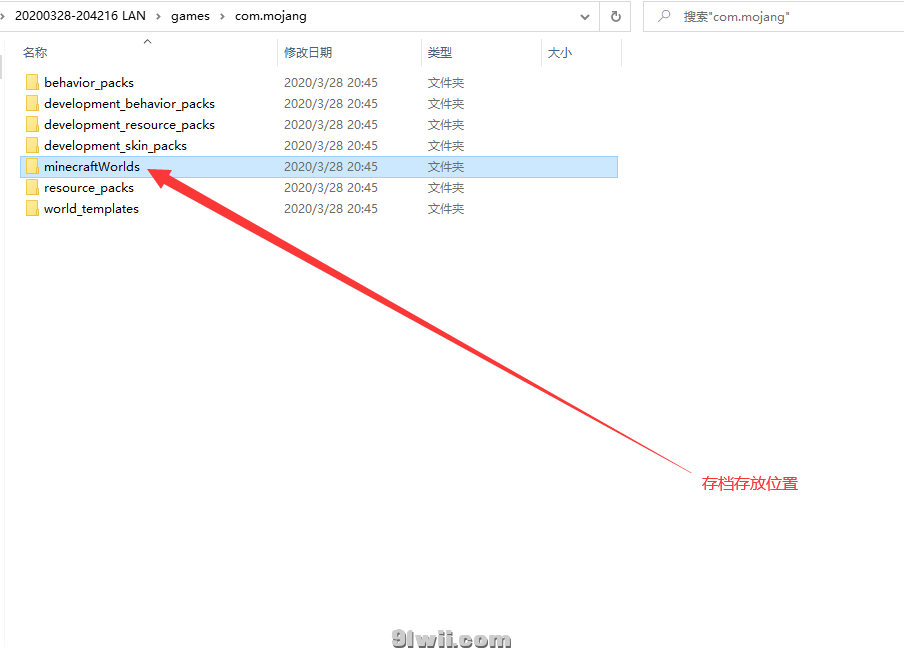
Task: Click the development_resource_packs folder icon
Action: click(x=32, y=125)
